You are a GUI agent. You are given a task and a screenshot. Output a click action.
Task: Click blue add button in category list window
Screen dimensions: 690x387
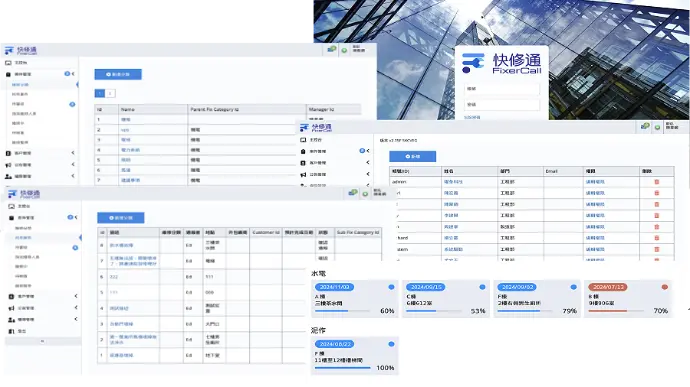pos(118,74)
